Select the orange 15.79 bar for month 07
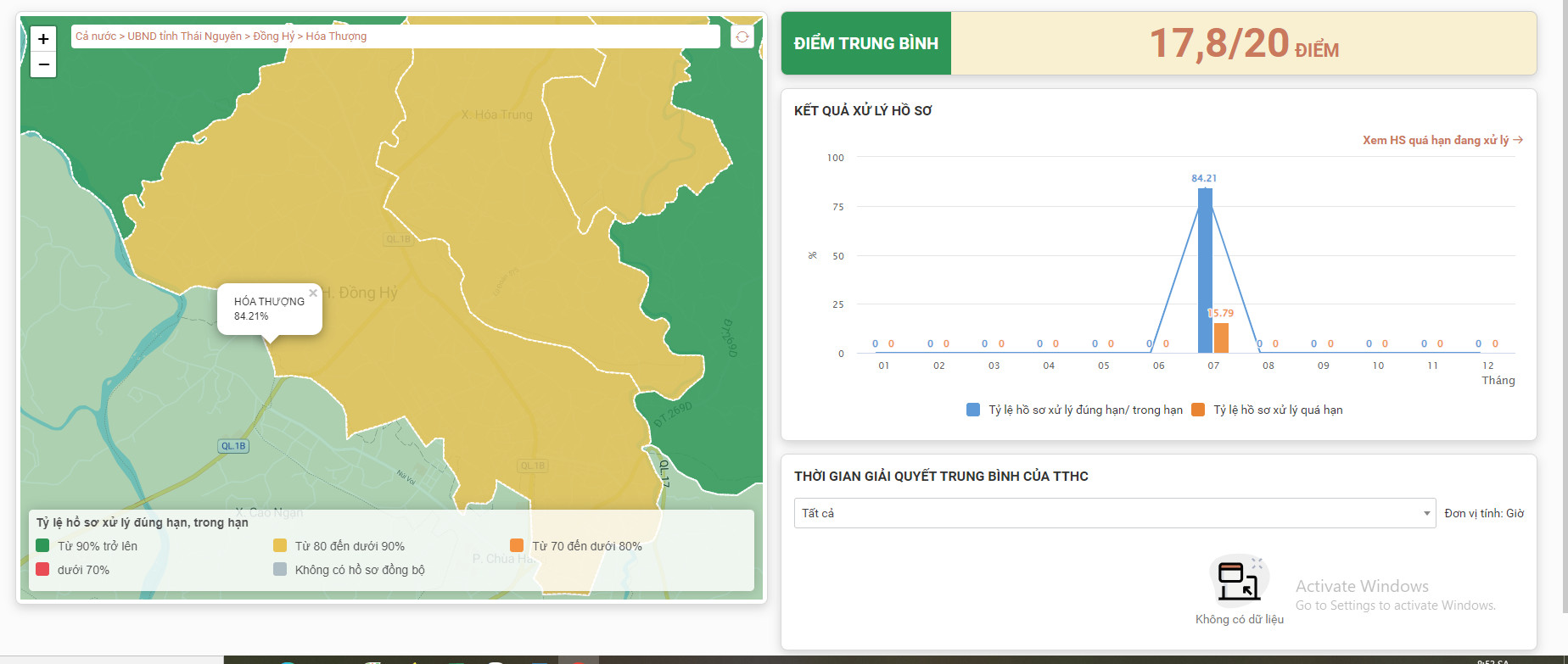 pos(1221,338)
